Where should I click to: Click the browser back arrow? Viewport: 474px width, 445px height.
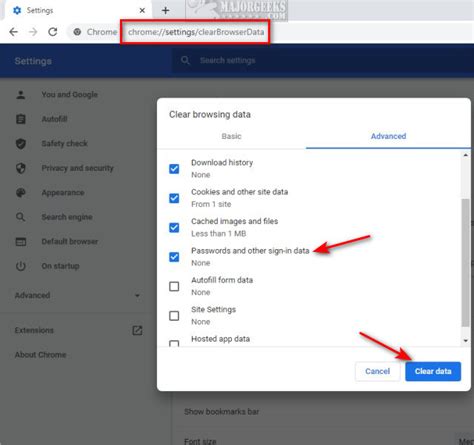pos(13,32)
